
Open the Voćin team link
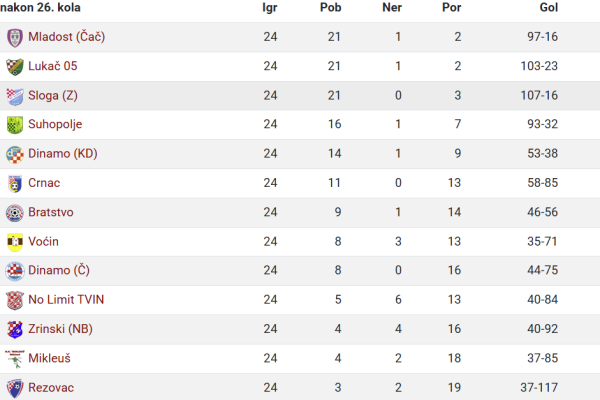coord(43,242)
